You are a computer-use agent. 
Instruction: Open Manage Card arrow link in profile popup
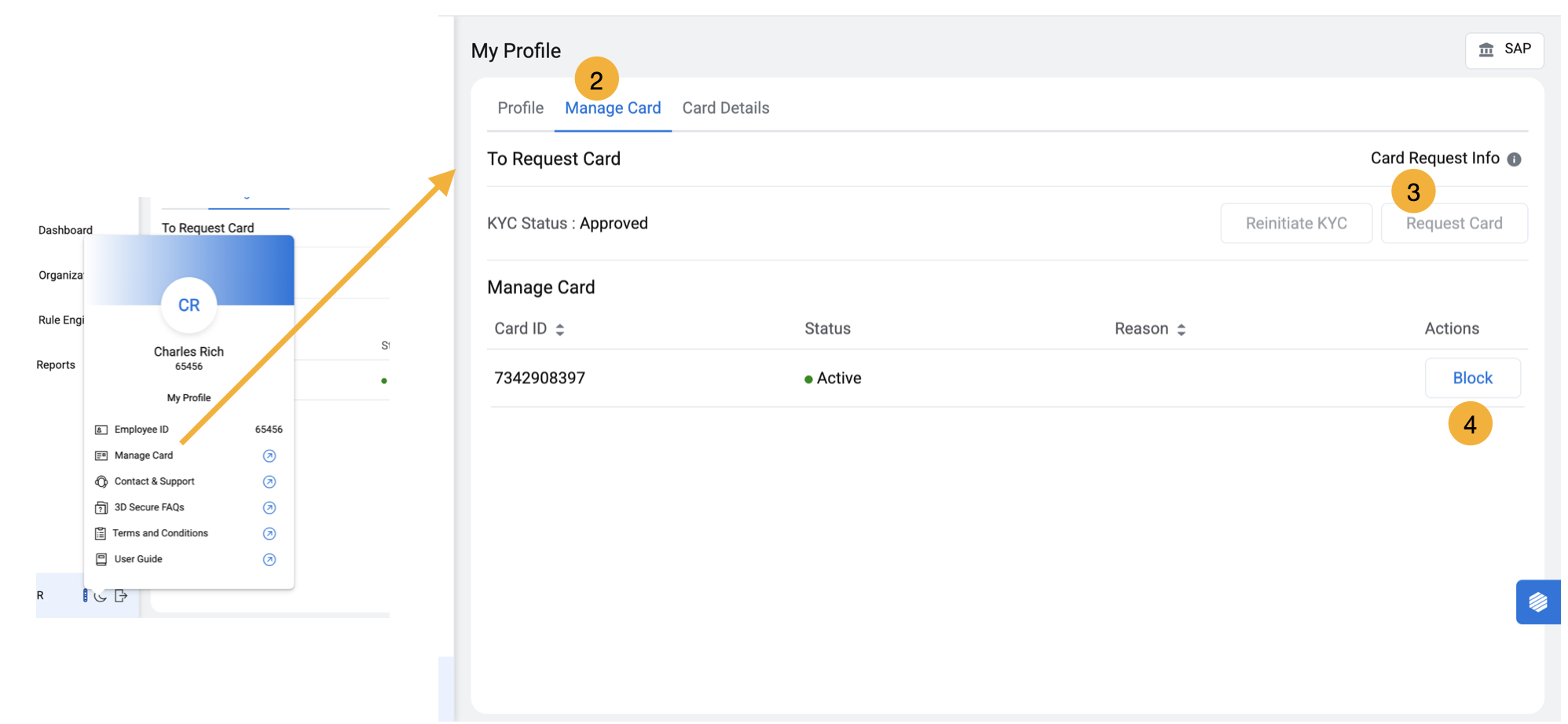269,456
